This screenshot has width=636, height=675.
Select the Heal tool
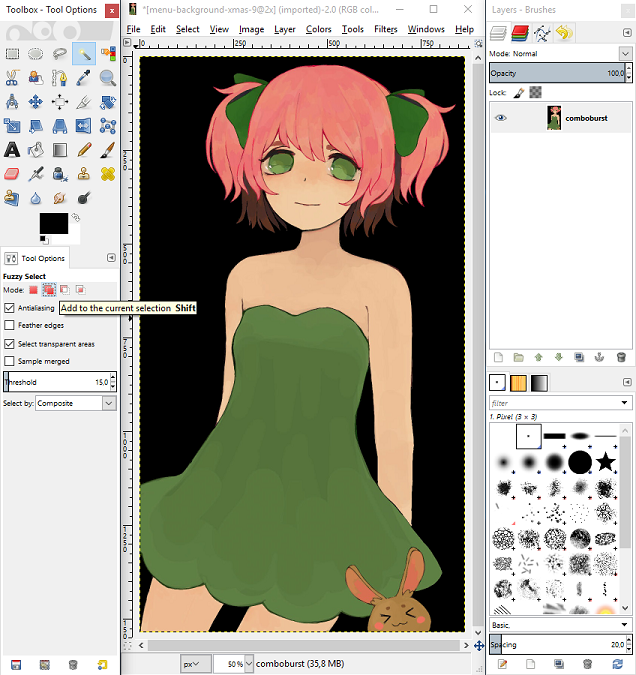(108, 174)
